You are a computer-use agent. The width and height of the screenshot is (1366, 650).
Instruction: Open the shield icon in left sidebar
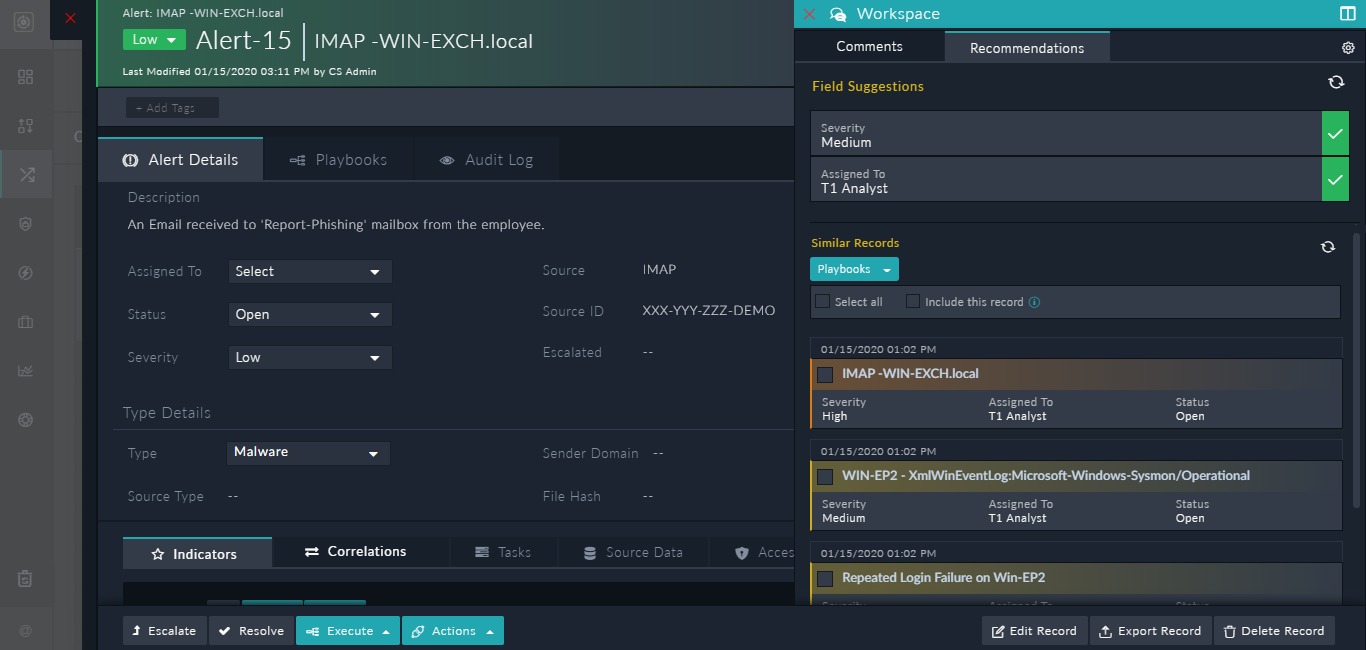(26, 224)
